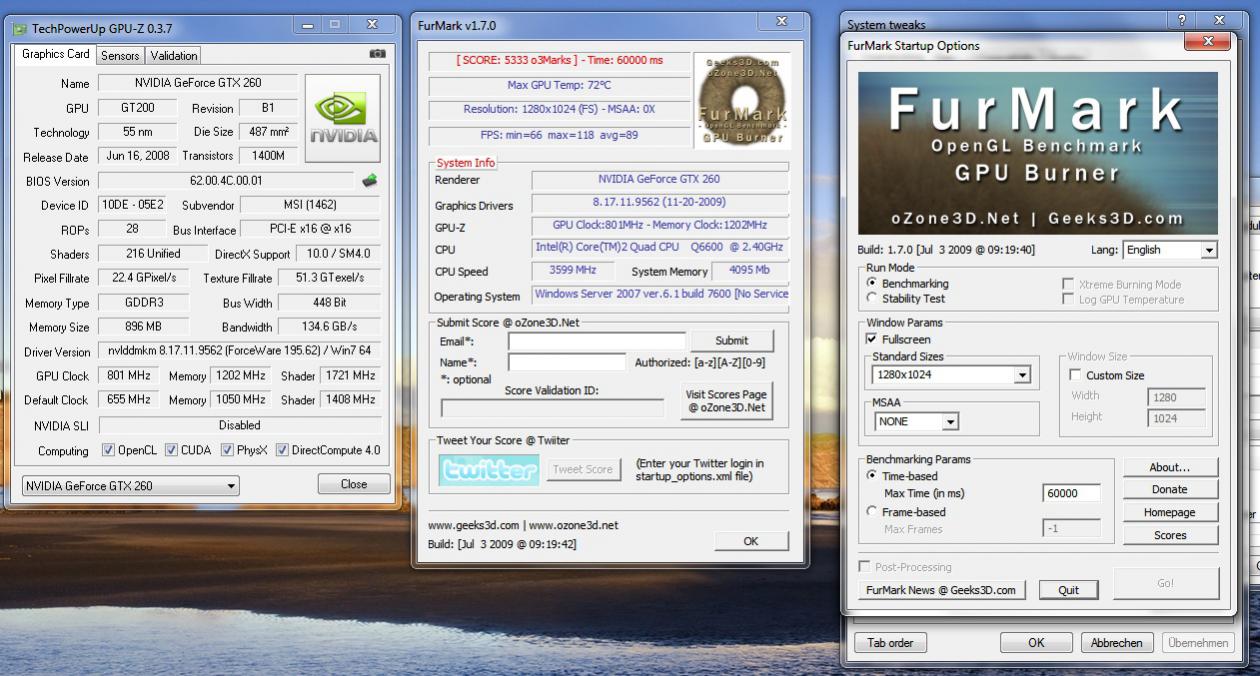
Task: Click the Name input field in FurMark
Action: point(566,362)
